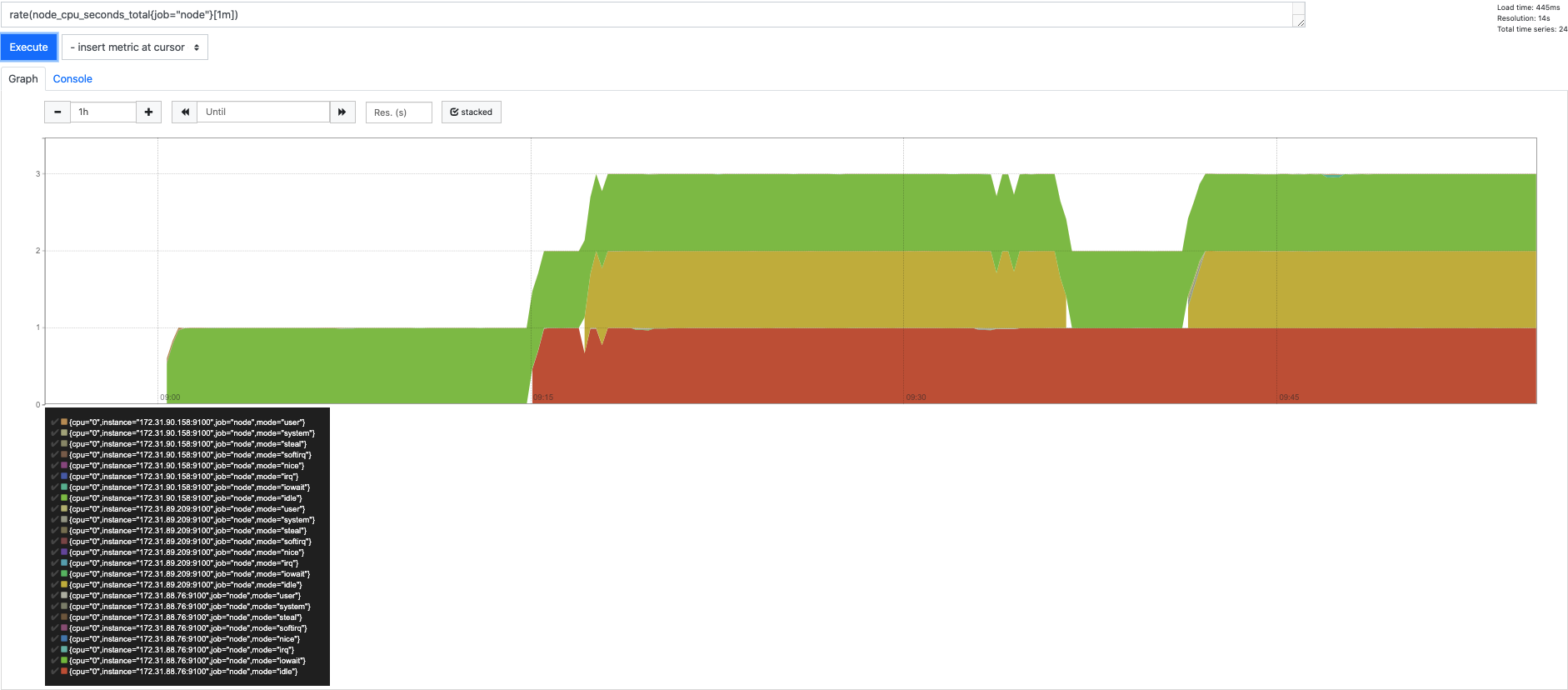Viewport: 1568px width, 690px height.
Task: Open the insert metric at cursor dropdown
Action: (x=135, y=47)
